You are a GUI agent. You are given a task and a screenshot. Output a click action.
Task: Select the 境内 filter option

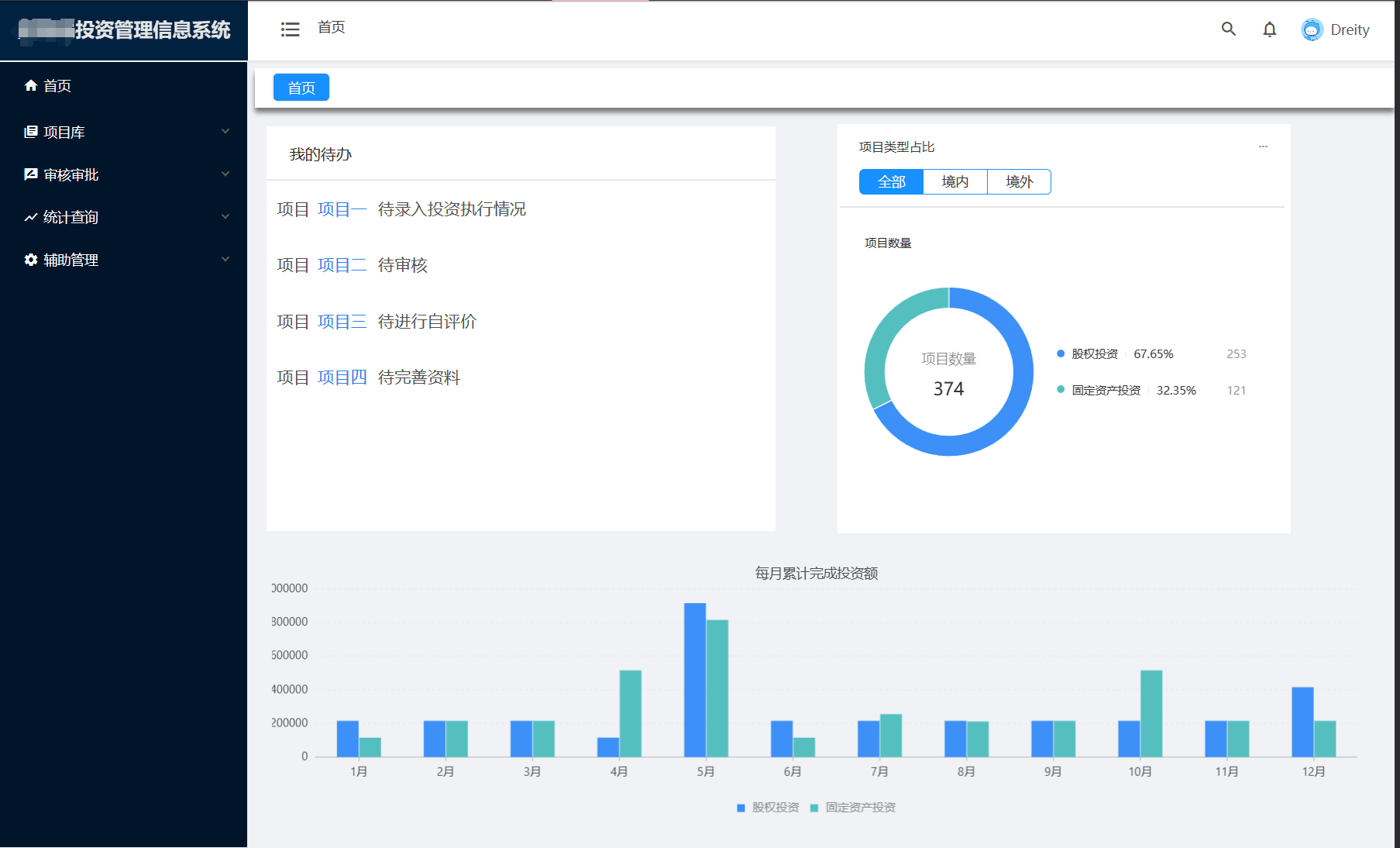(x=955, y=181)
